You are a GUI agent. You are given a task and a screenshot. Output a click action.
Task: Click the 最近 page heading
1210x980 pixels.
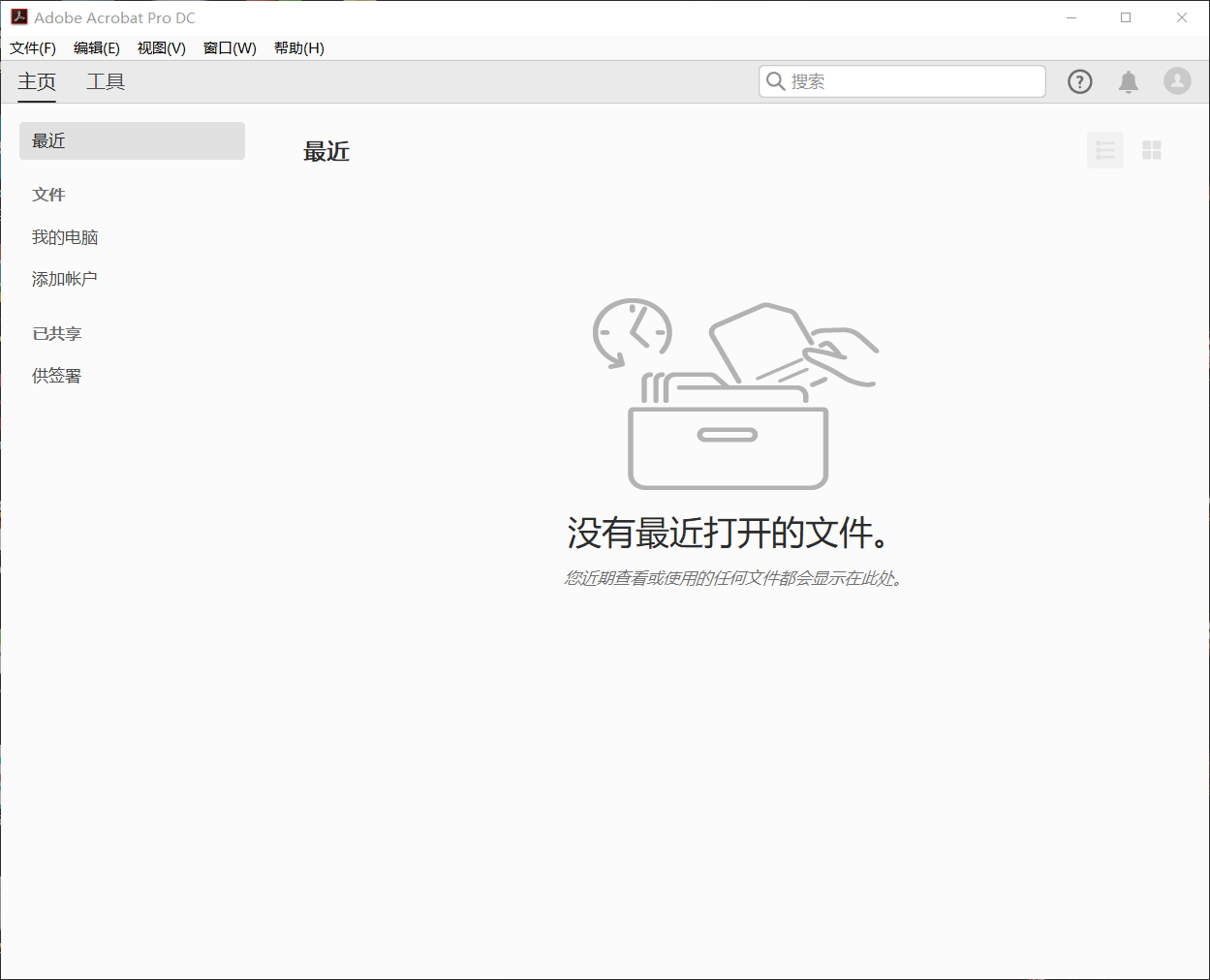326,152
